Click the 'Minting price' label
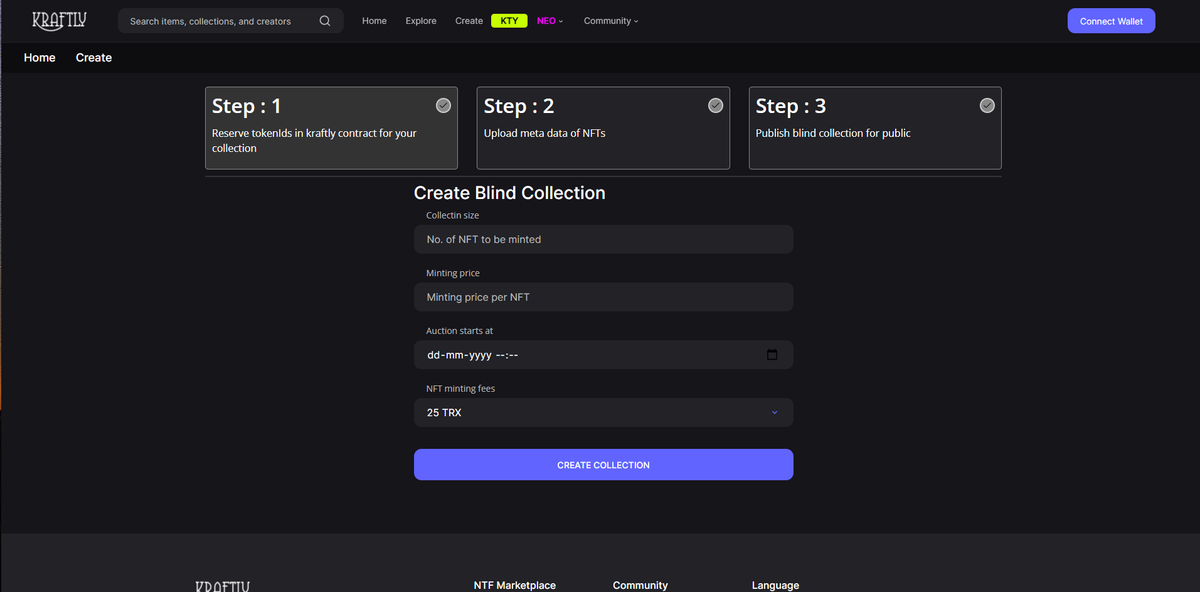The height and width of the screenshot is (592, 1200). (453, 273)
